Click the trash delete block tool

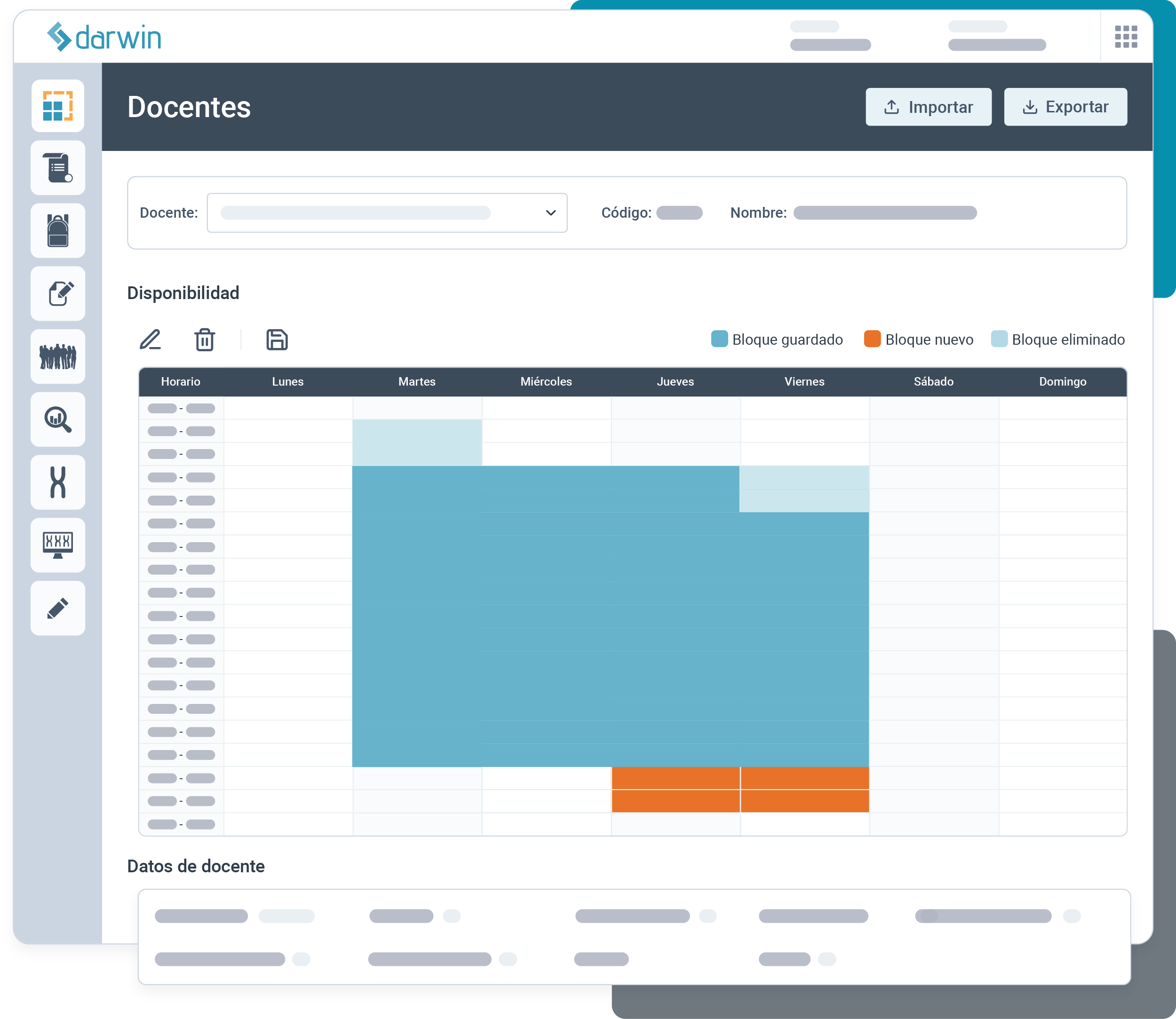coord(204,340)
